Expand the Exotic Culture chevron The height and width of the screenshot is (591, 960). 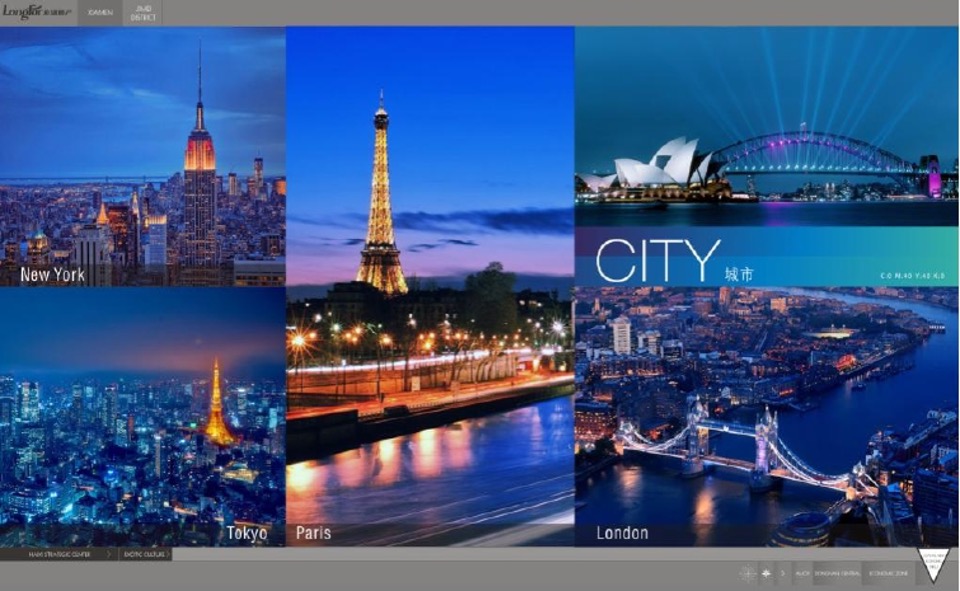[168, 554]
